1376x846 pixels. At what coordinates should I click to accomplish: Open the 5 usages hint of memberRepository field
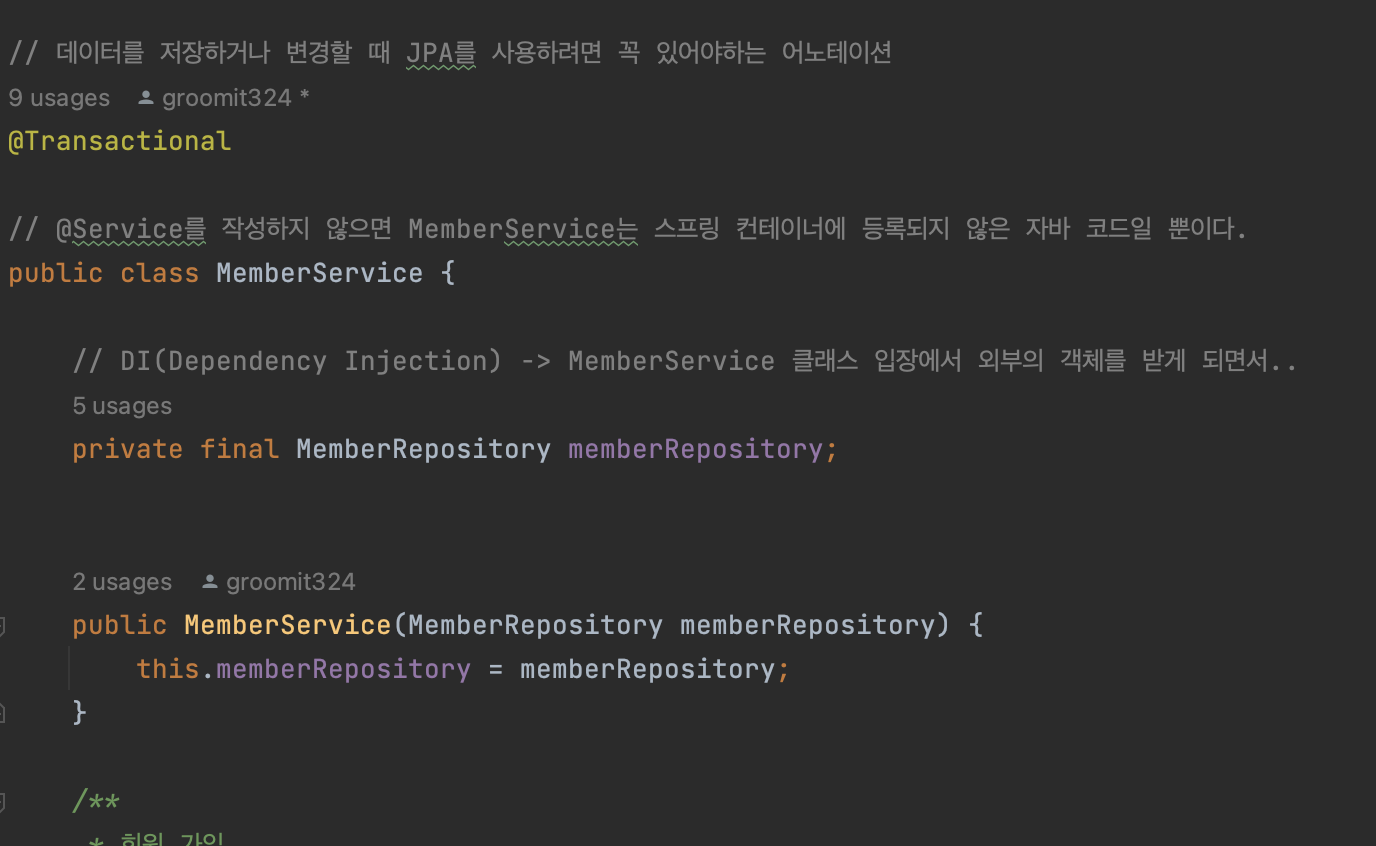(122, 405)
